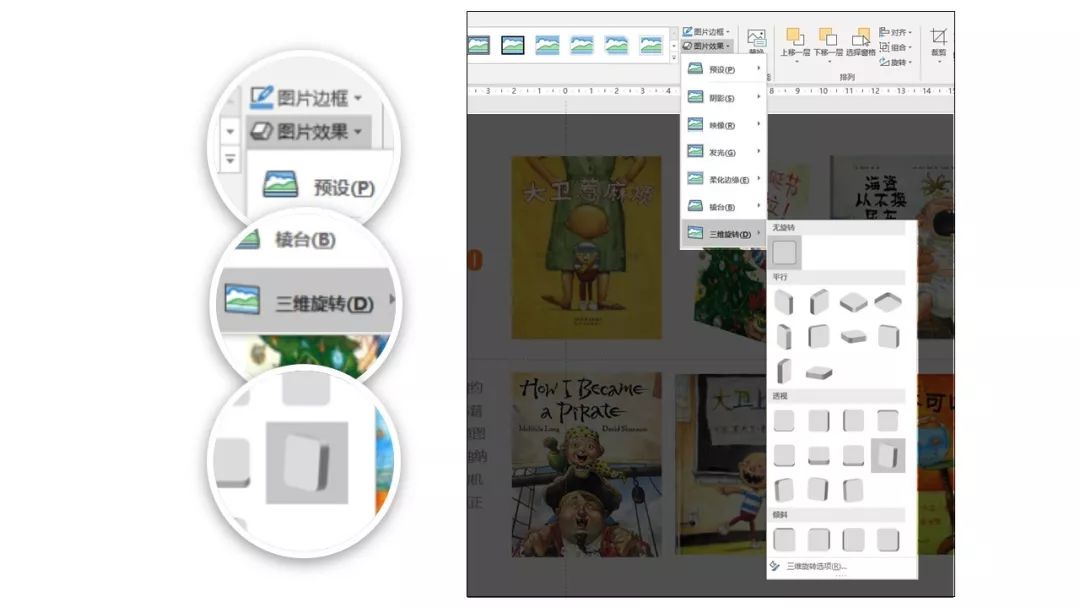Apply the black-bordered picture style thumbnail
The image size is (1080, 608).
[513, 45]
